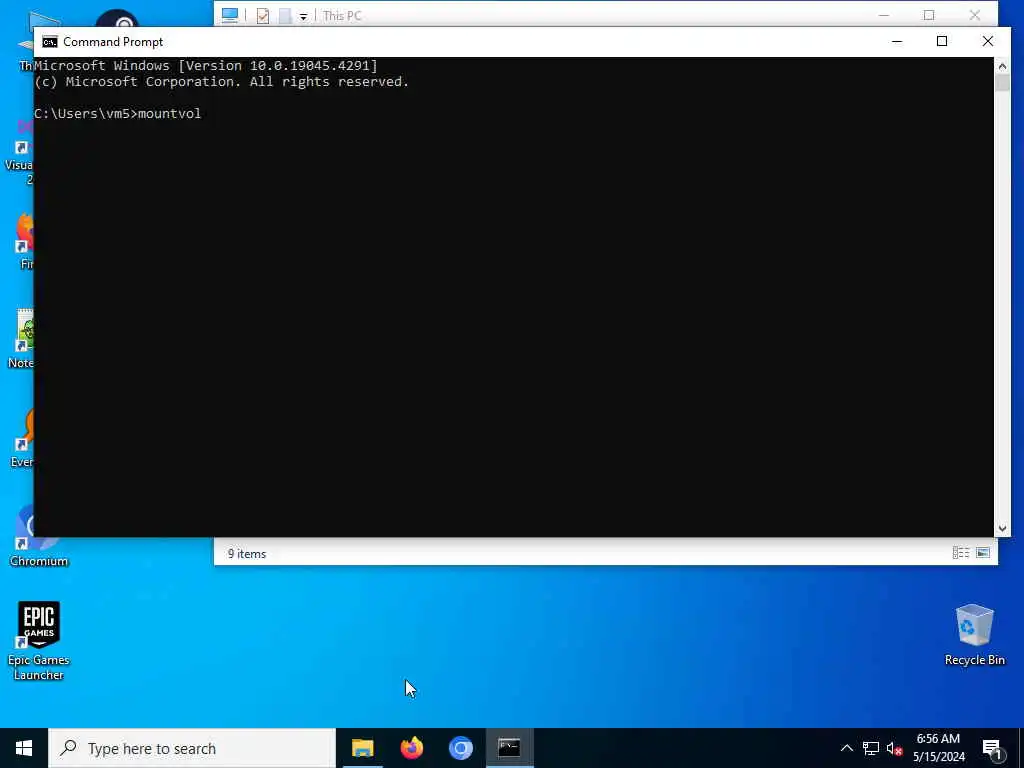The height and width of the screenshot is (768, 1024).
Task: Select the Epic Games Launcher desktop icon
Action: (x=39, y=641)
